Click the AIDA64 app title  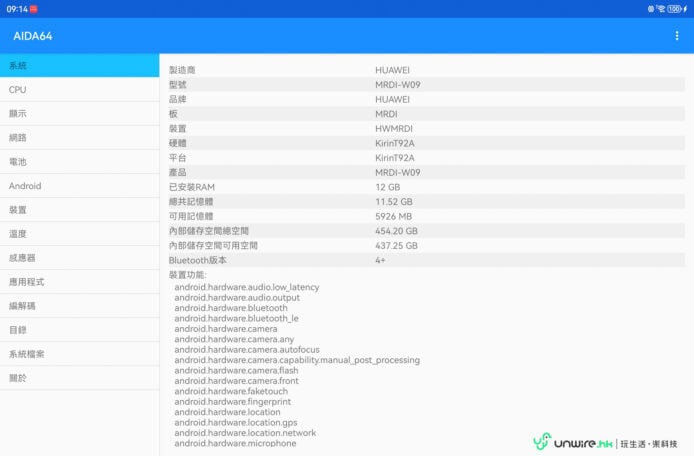pos(33,36)
